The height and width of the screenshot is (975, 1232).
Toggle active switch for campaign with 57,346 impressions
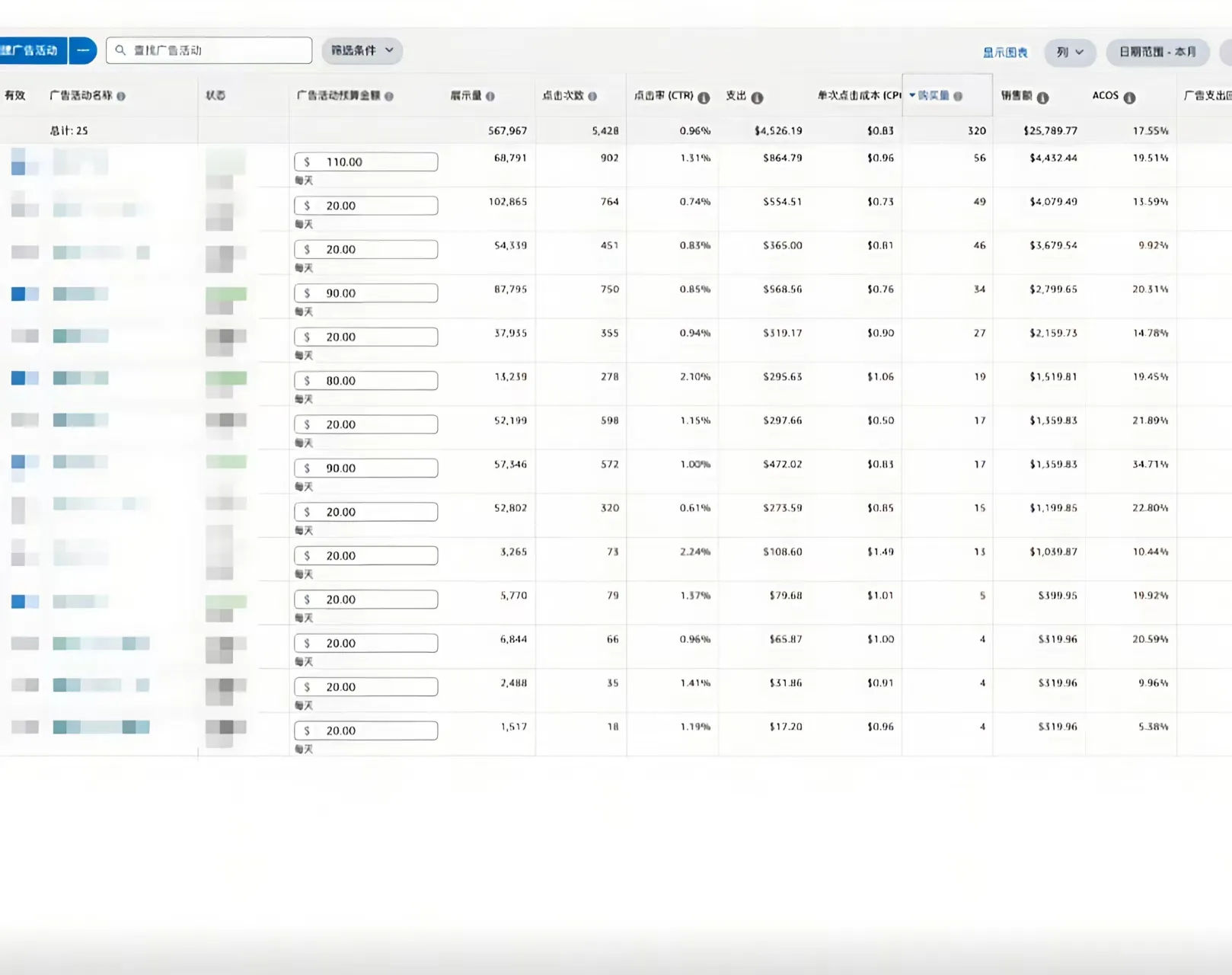tap(24, 462)
